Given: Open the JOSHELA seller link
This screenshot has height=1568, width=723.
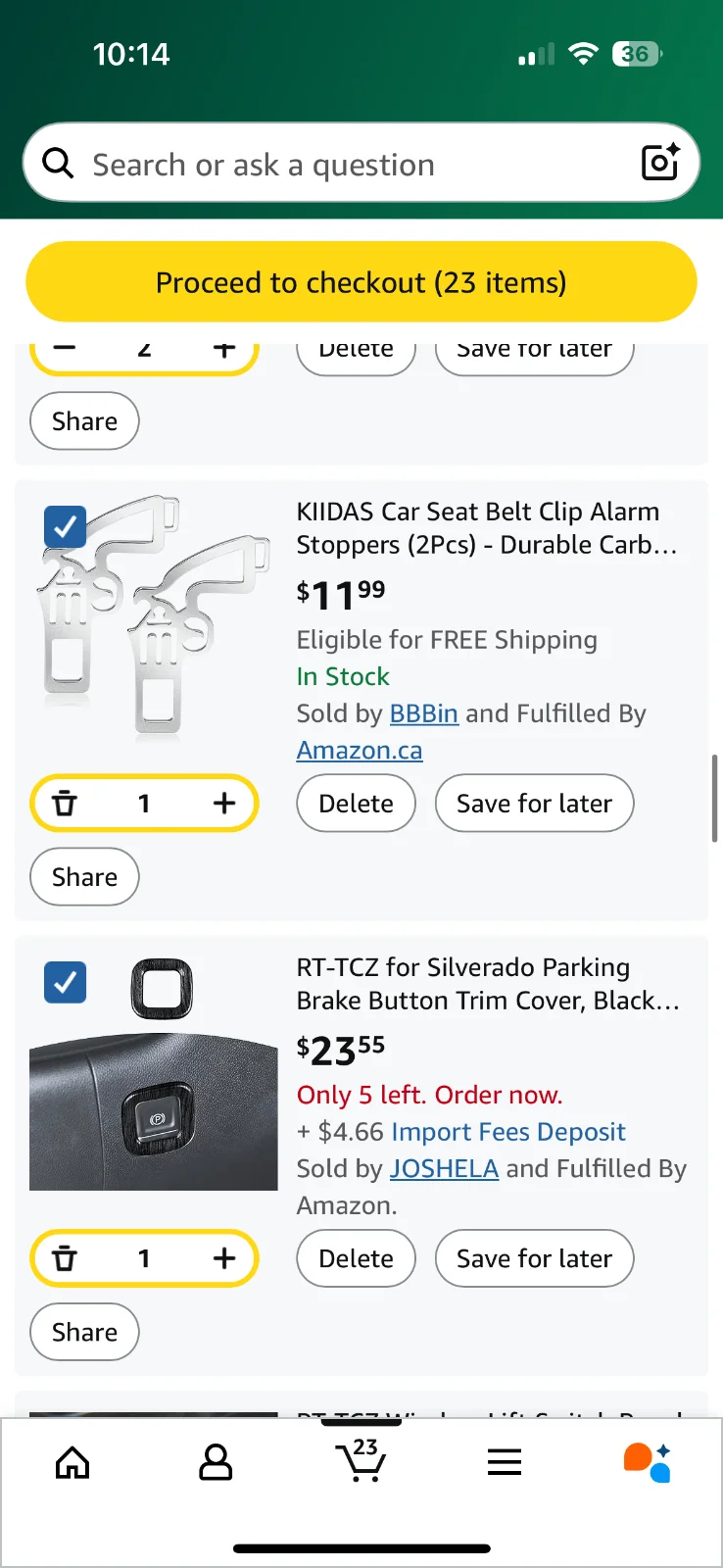Looking at the screenshot, I should 444,1168.
